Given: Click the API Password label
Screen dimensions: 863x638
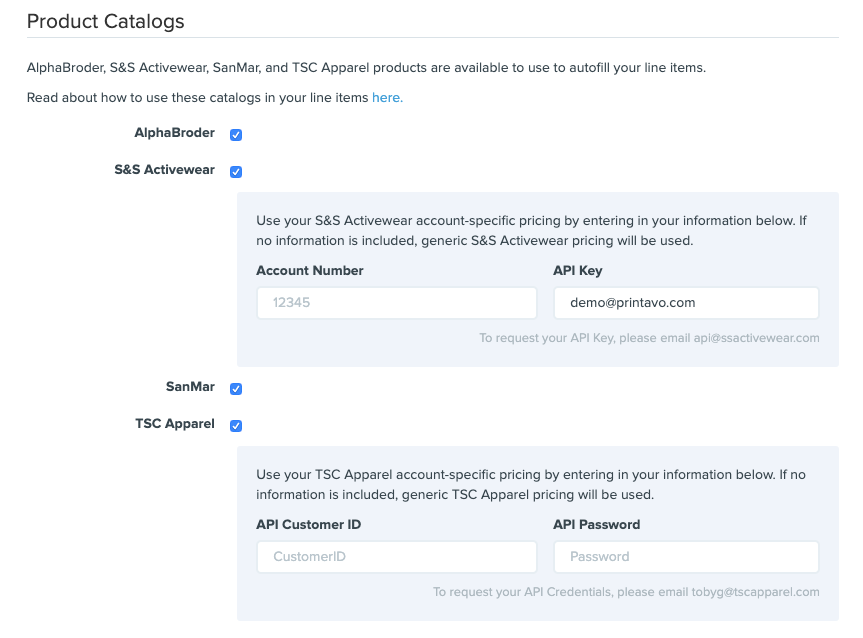Looking at the screenshot, I should tap(597, 524).
